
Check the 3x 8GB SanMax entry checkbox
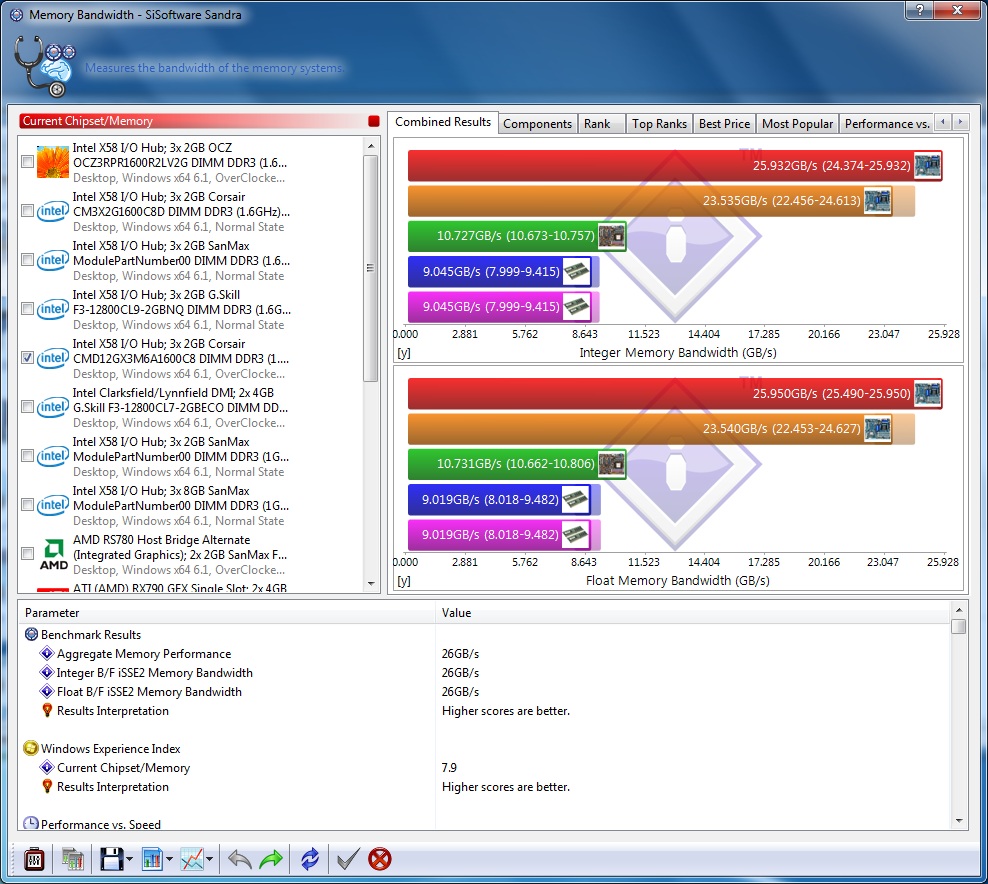tap(27, 505)
